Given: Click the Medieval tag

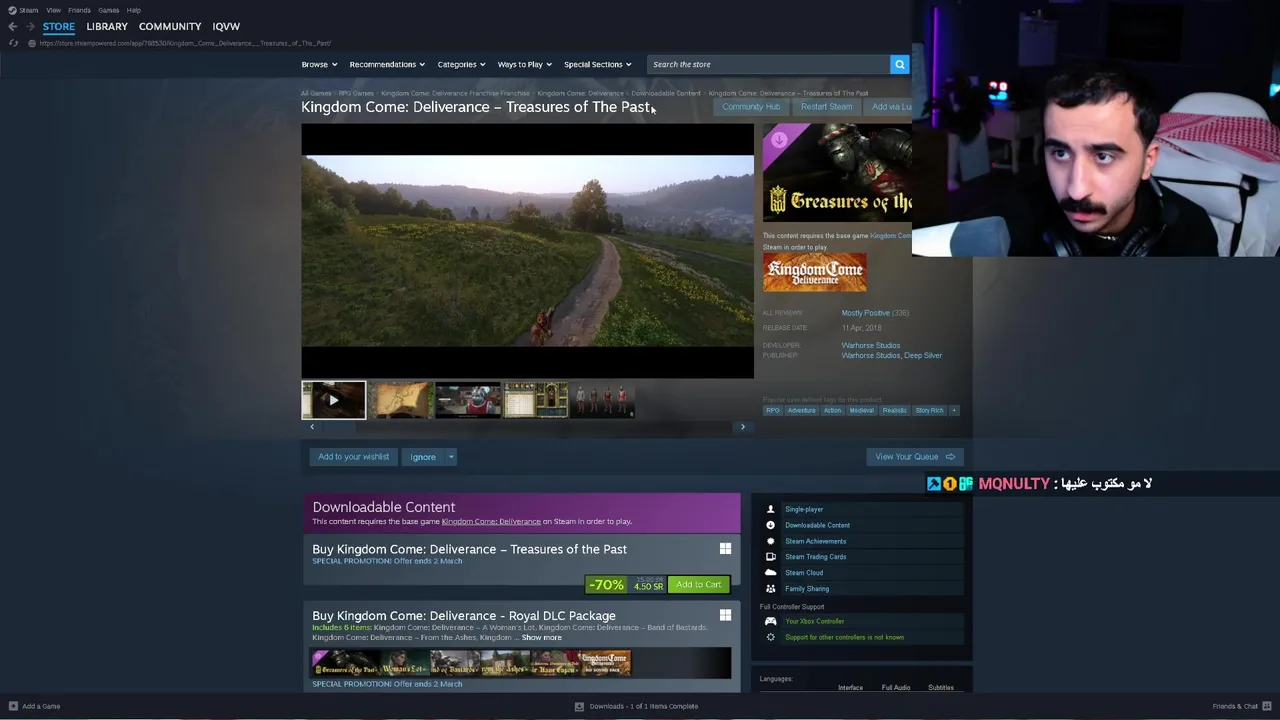Looking at the screenshot, I should click(x=861, y=410).
